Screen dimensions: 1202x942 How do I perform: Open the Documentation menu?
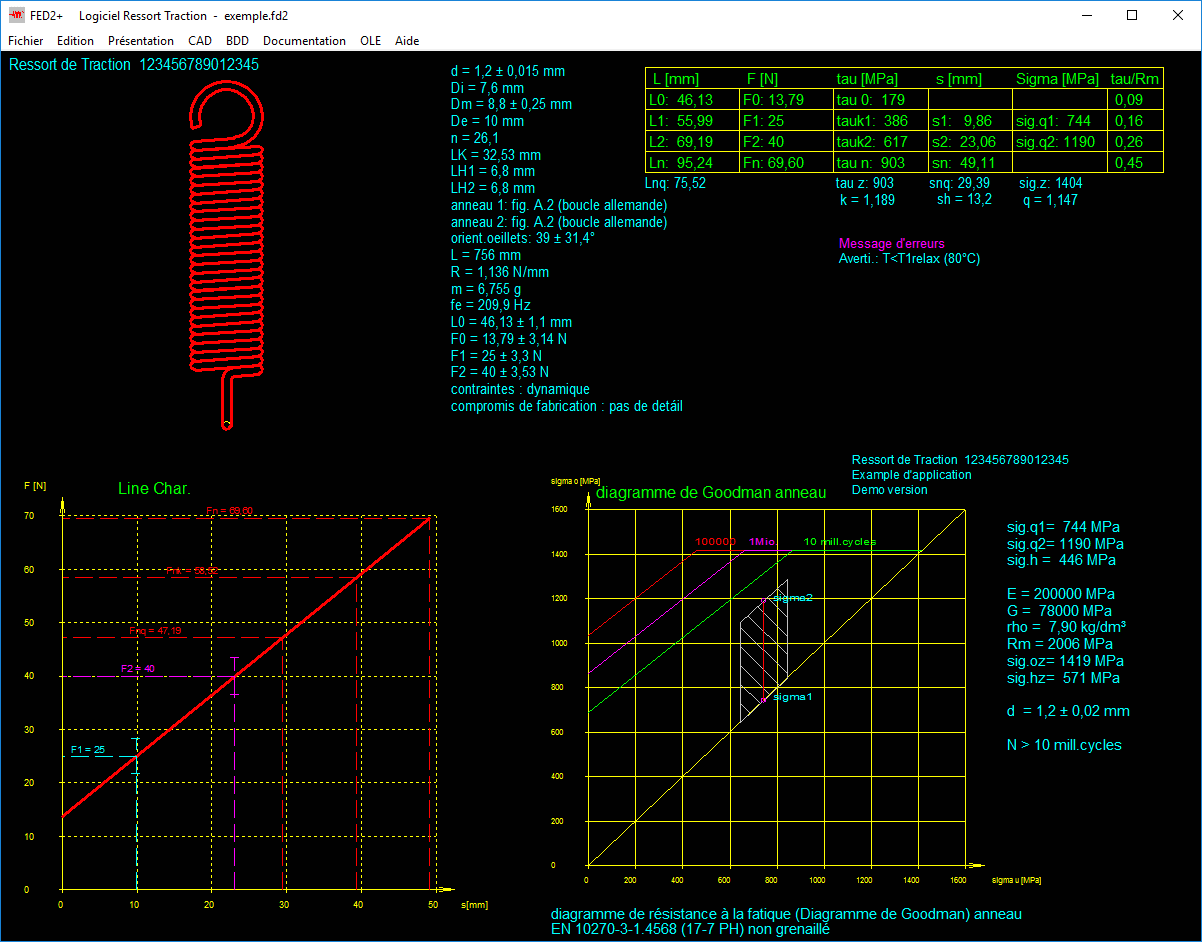[304, 41]
